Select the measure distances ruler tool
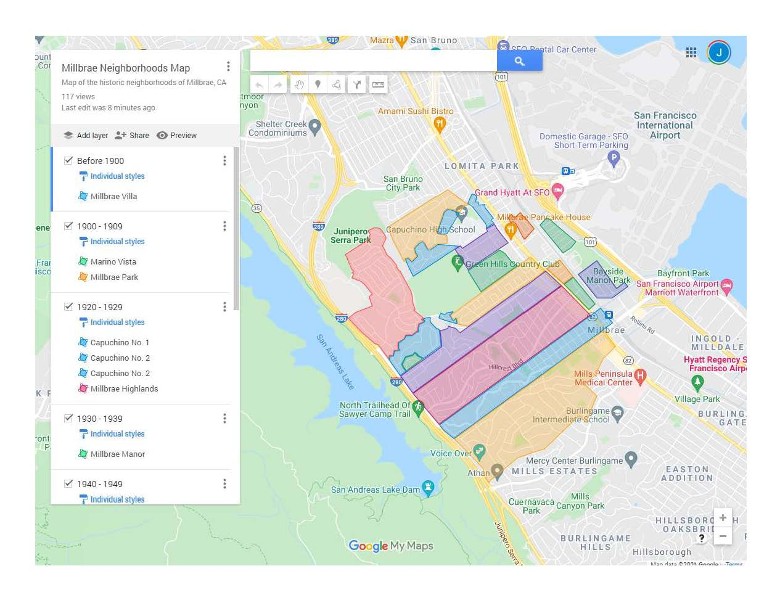Image resolution: width=780 pixels, height=603 pixels. [x=378, y=85]
